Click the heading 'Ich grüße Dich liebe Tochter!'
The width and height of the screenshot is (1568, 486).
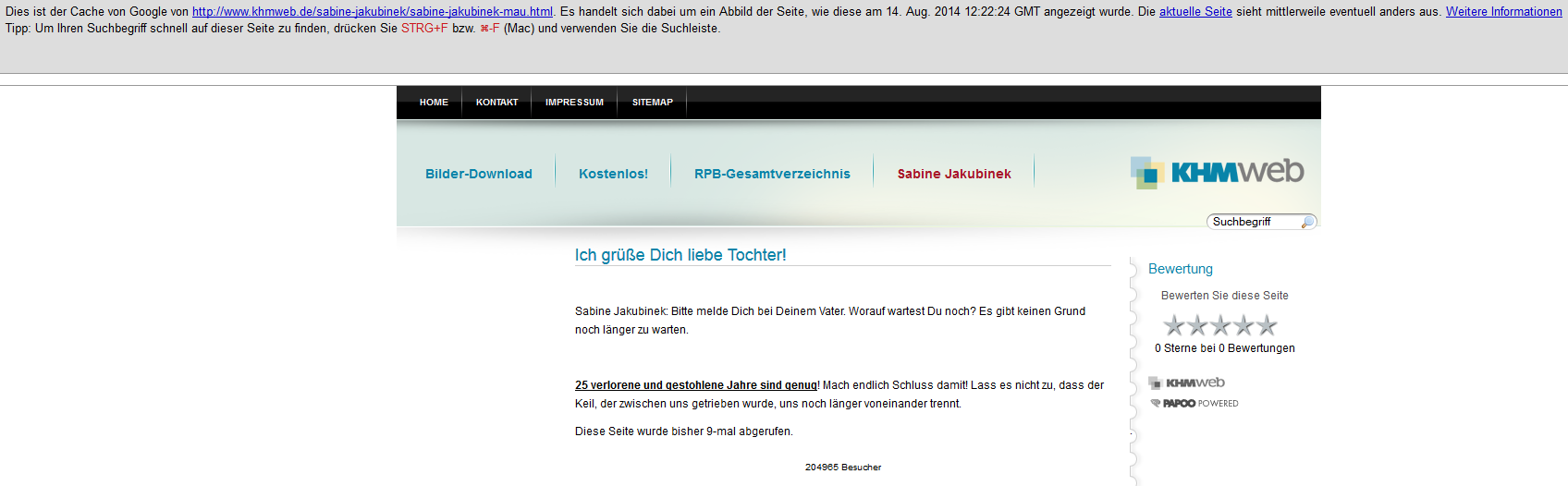coord(680,255)
